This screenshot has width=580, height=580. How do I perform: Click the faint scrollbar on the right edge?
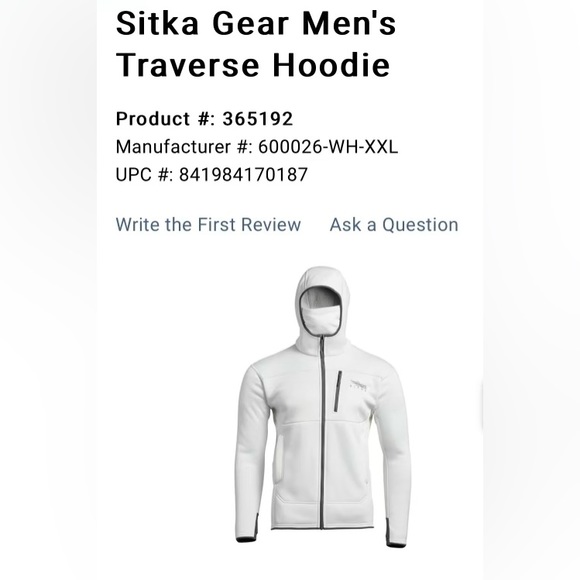[481, 405]
